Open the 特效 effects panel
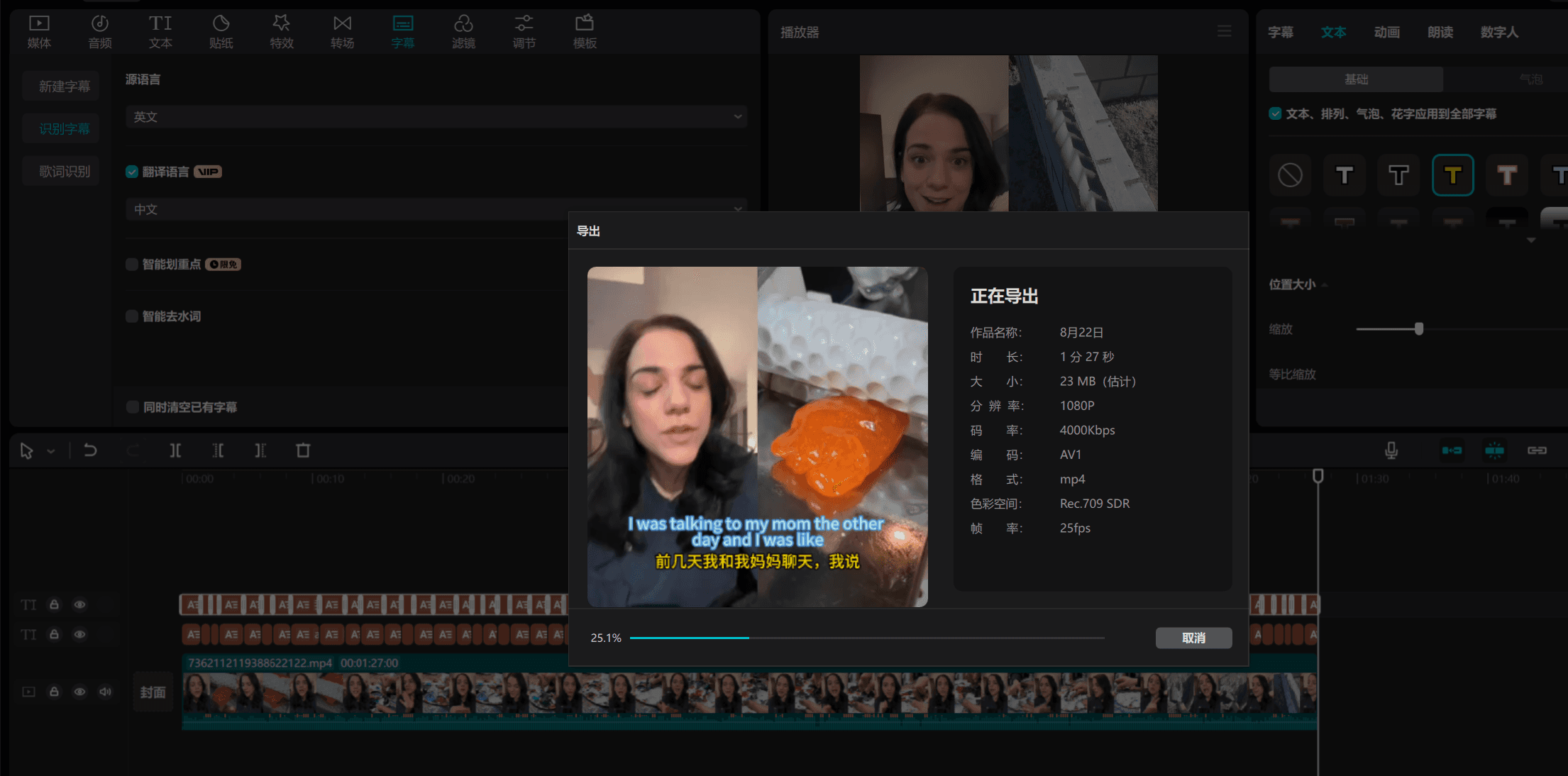 (281, 31)
